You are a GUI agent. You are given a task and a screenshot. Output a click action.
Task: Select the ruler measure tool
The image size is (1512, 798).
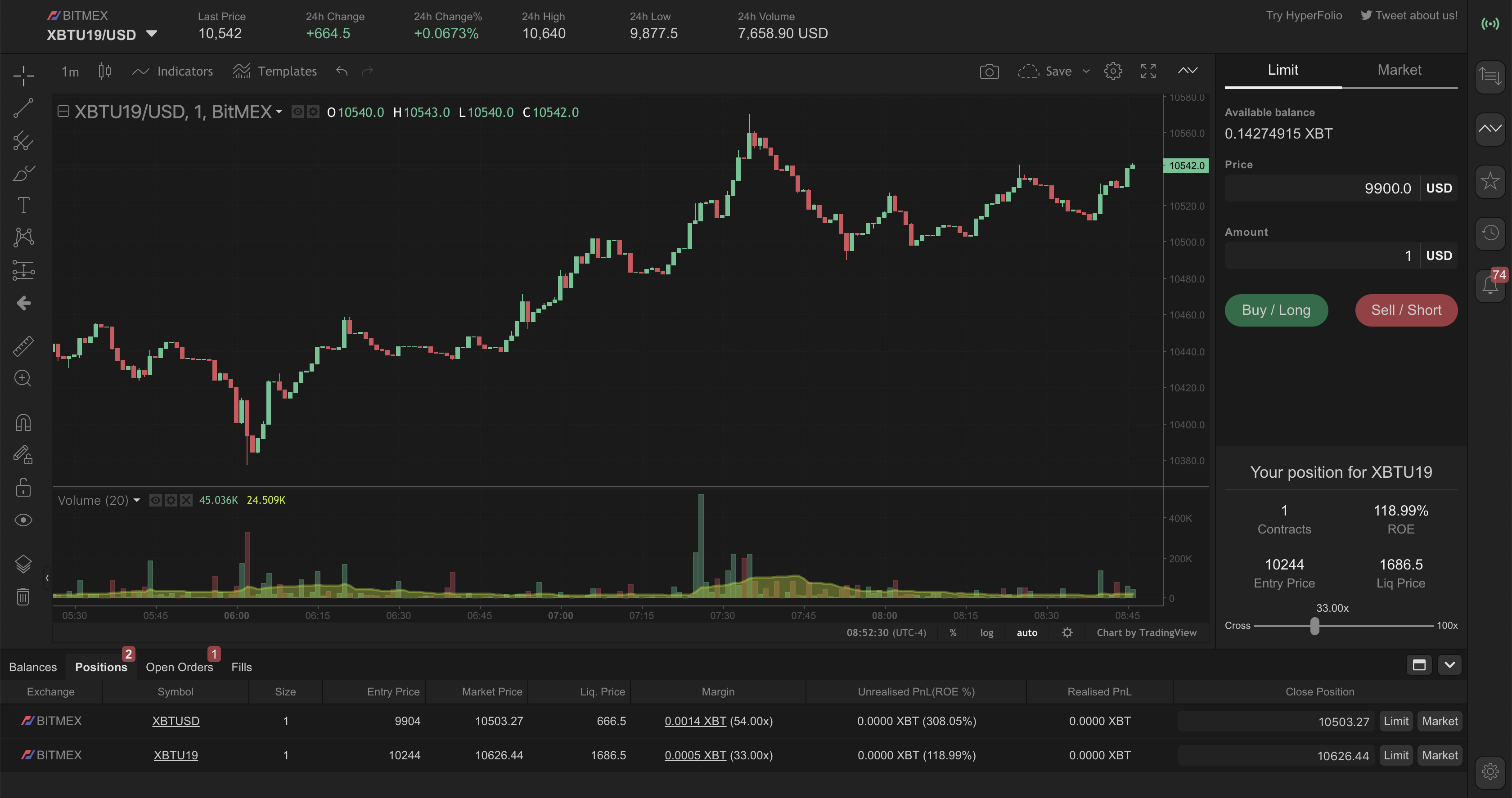23,346
